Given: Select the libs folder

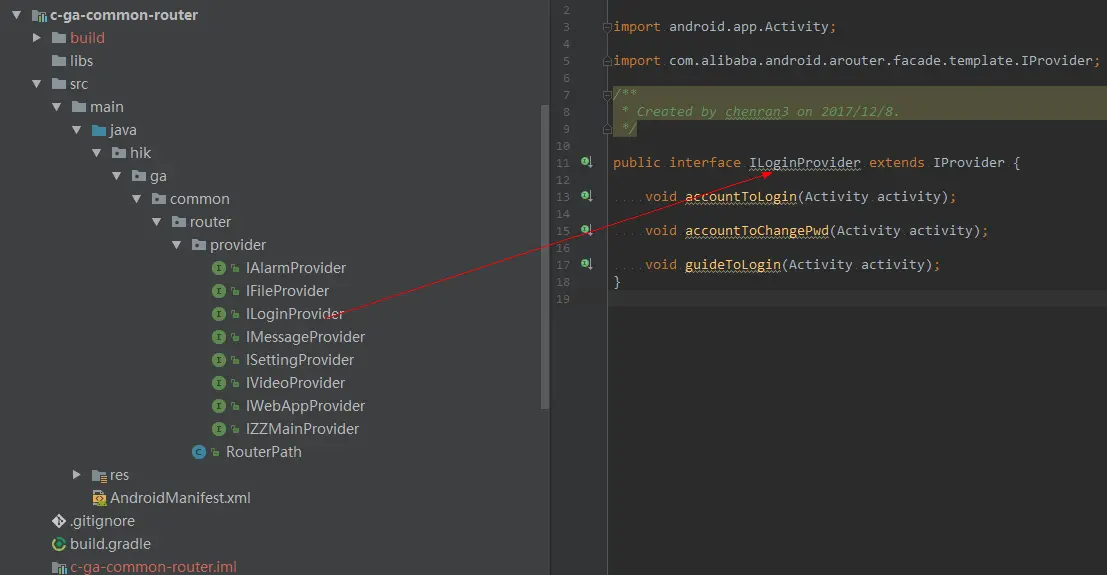Looking at the screenshot, I should click(81, 61).
